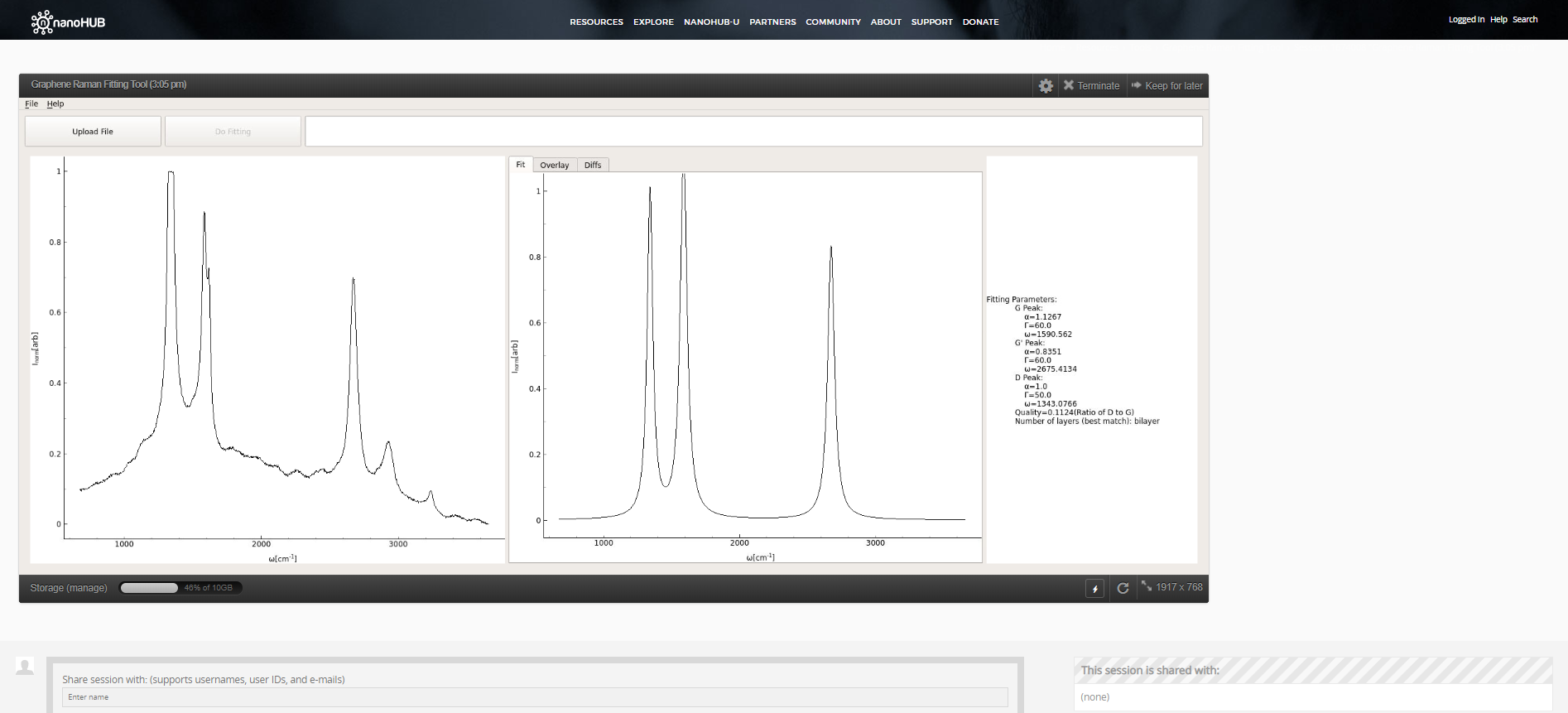Click the DONATE link
Screen dimensions: 1568x713
[980, 22]
